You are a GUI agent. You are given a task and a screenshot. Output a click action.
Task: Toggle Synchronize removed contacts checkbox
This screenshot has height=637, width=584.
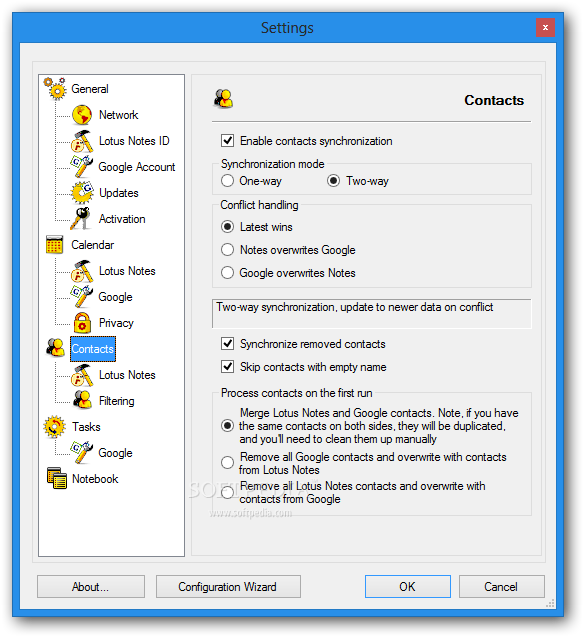pos(227,344)
